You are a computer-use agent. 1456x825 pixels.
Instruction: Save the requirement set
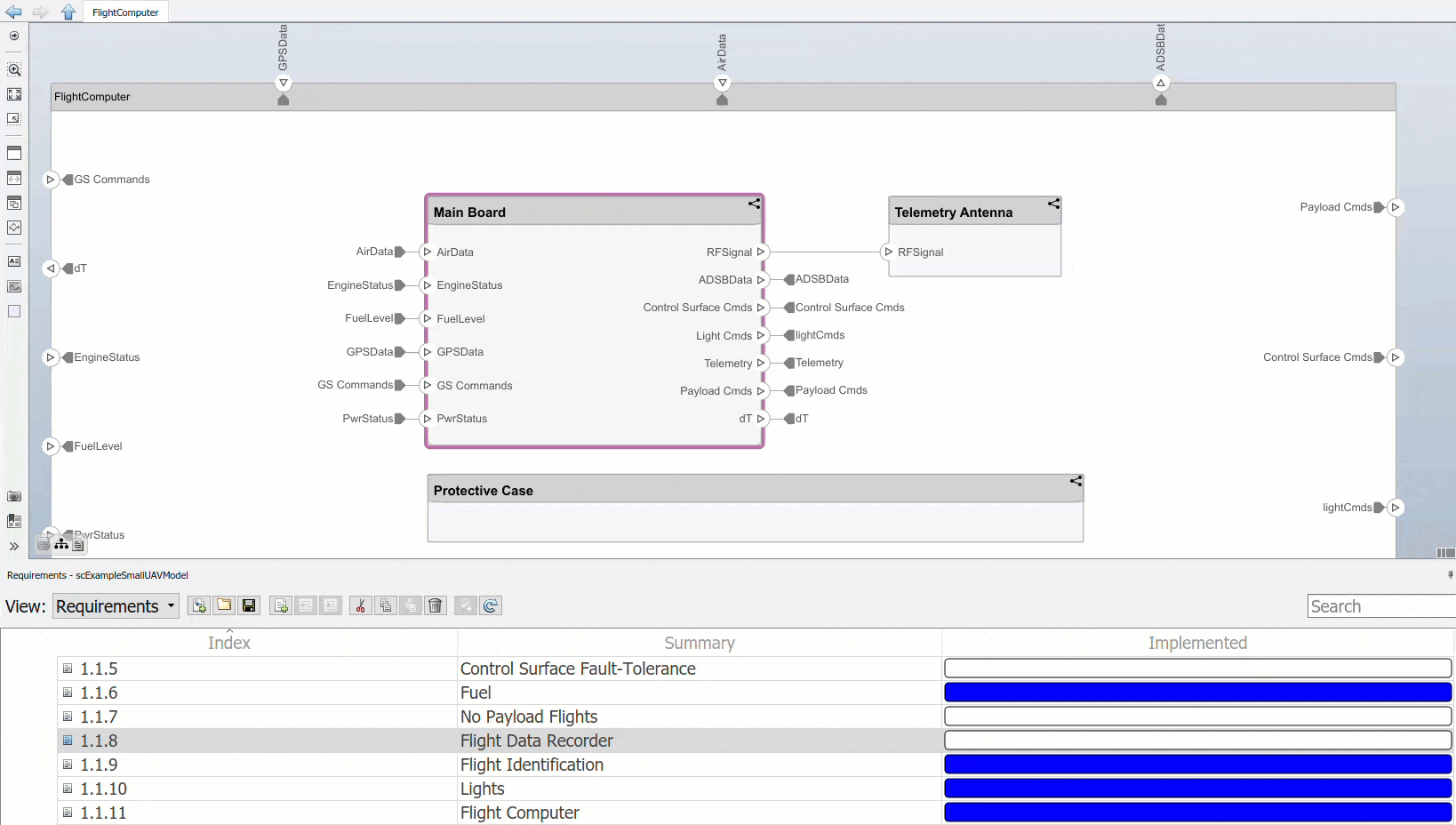[x=250, y=605]
